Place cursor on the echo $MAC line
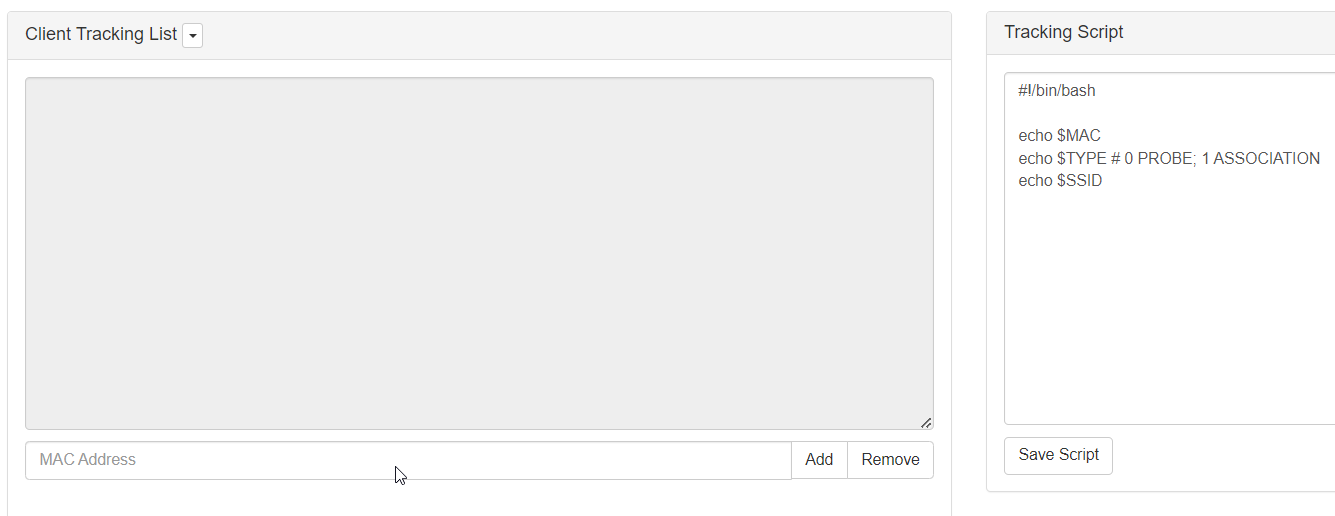The height and width of the screenshot is (516, 1335). (x=1059, y=136)
